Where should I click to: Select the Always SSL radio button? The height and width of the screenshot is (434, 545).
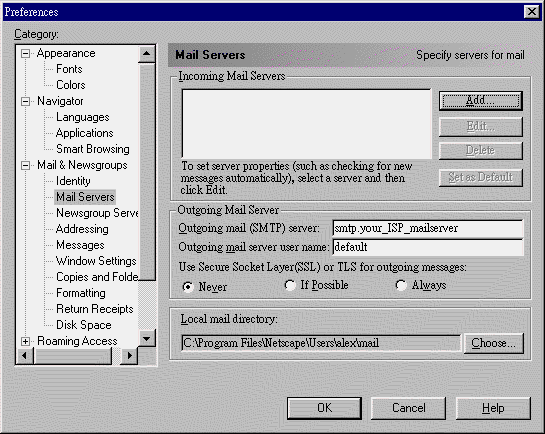[x=401, y=285]
